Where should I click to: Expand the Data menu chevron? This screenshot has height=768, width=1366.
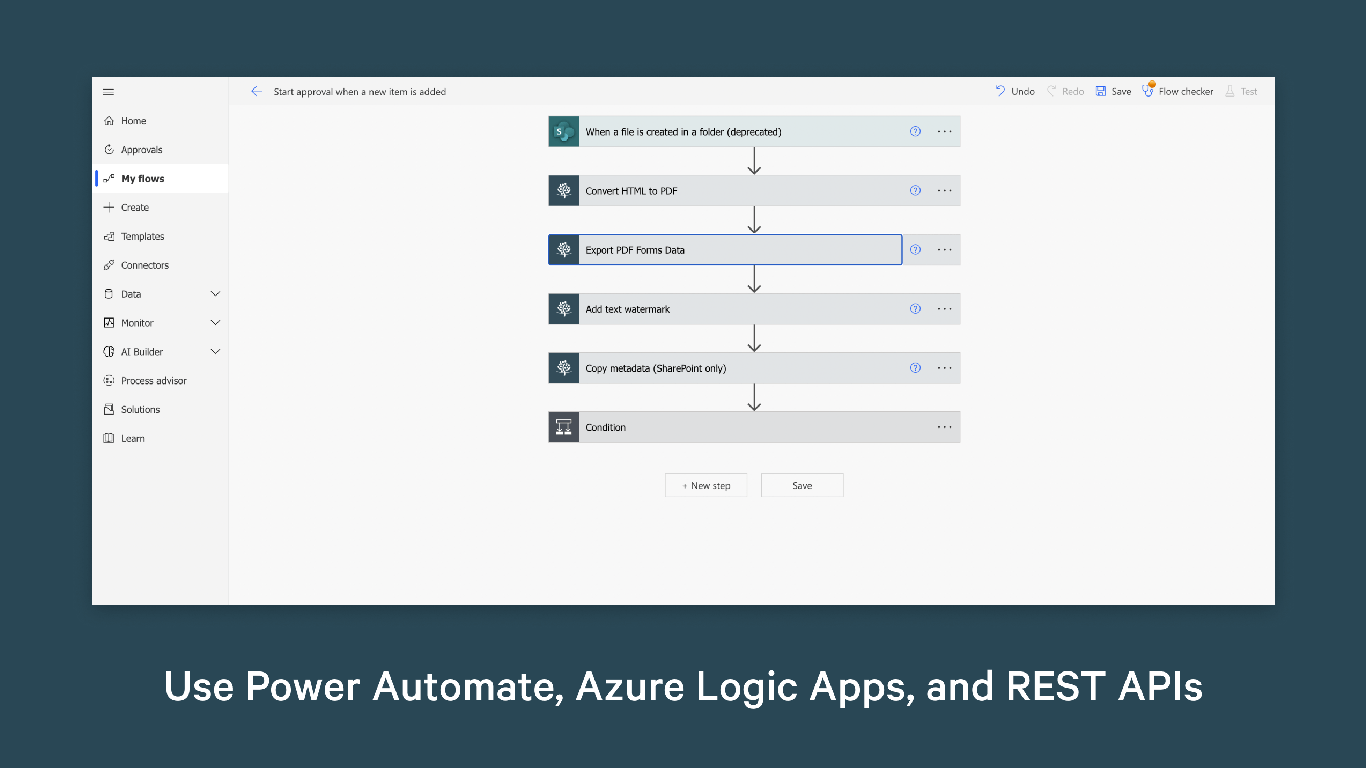click(x=215, y=294)
